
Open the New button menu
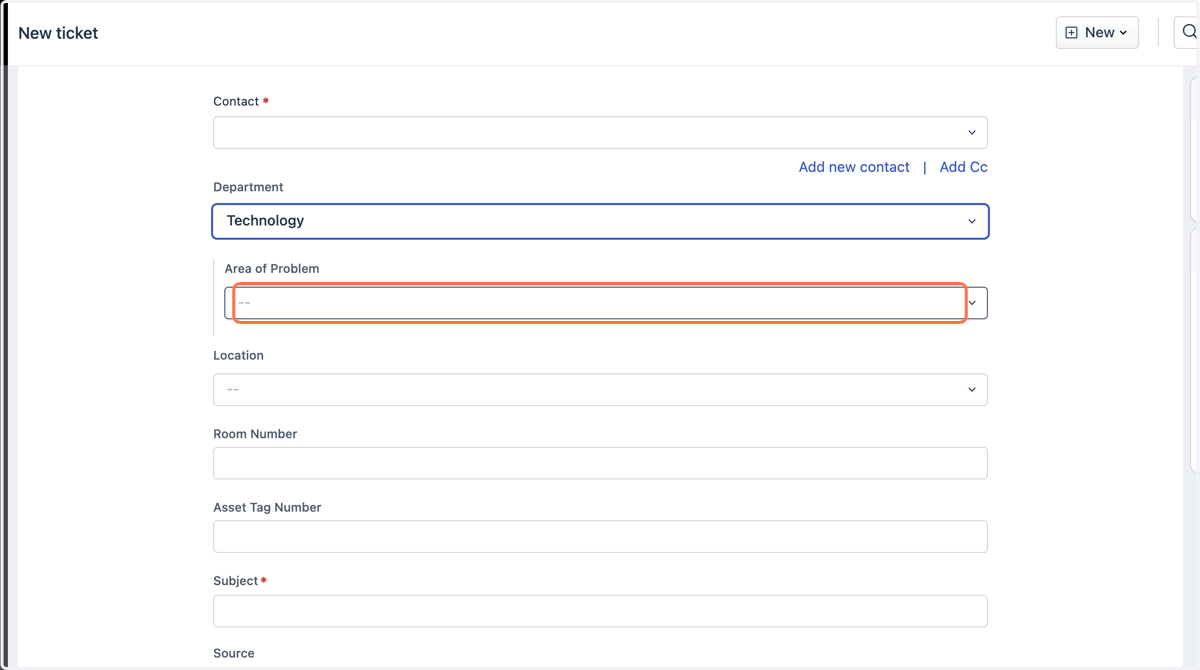(1097, 33)
